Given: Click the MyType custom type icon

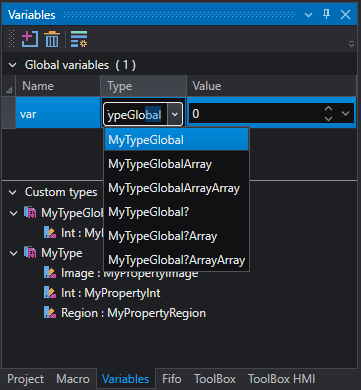Looking at the screenshot, I should pos(30,253).
